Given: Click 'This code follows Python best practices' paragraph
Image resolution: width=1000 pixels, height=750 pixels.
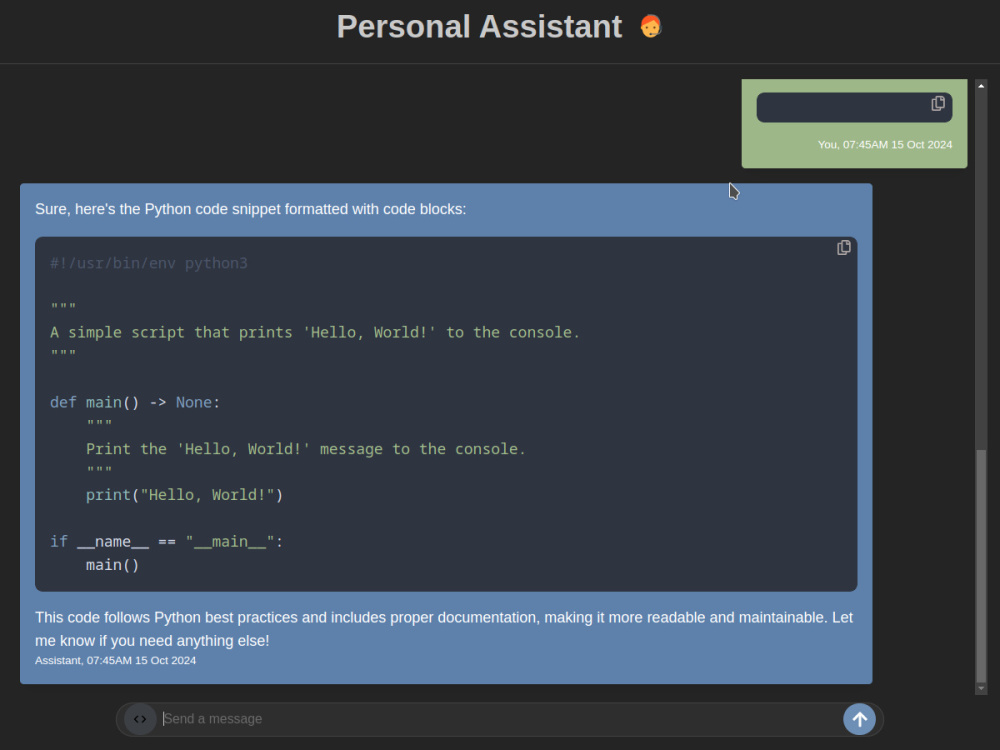Looking at the screenshot, I should [x=444, y=629].
